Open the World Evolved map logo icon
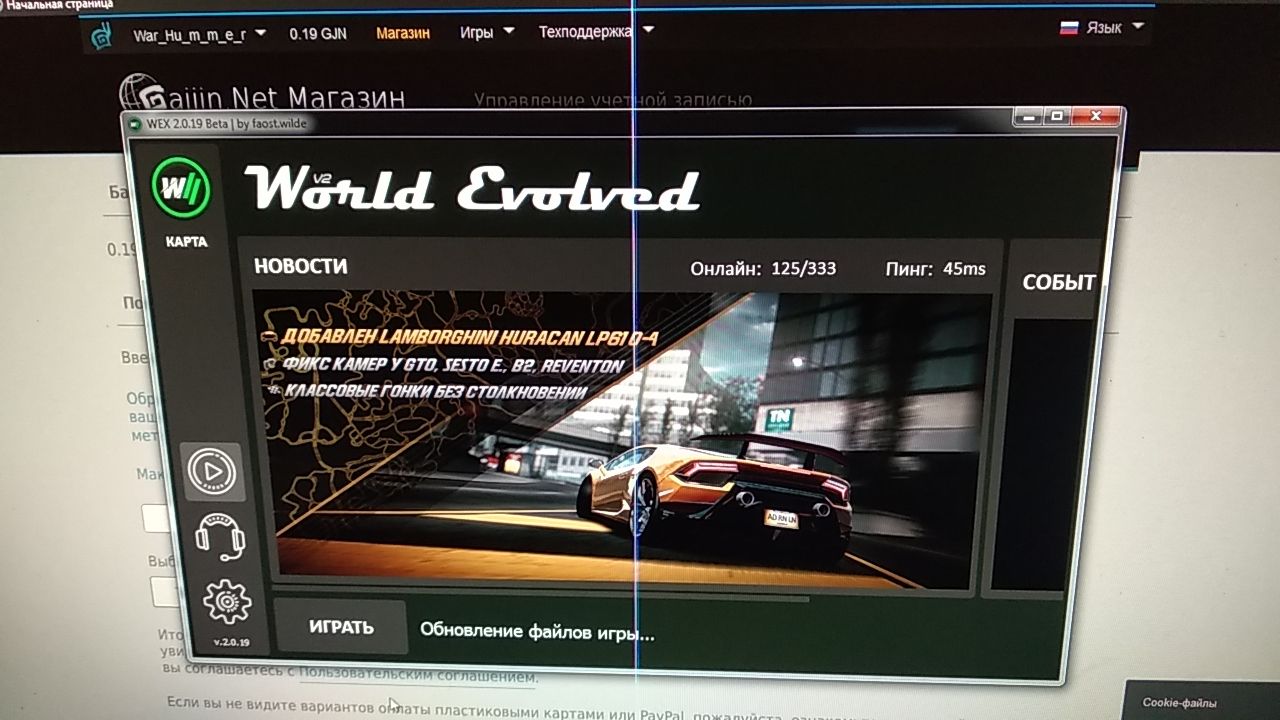This screenshot has width=1280, height=720. [181, 186]
